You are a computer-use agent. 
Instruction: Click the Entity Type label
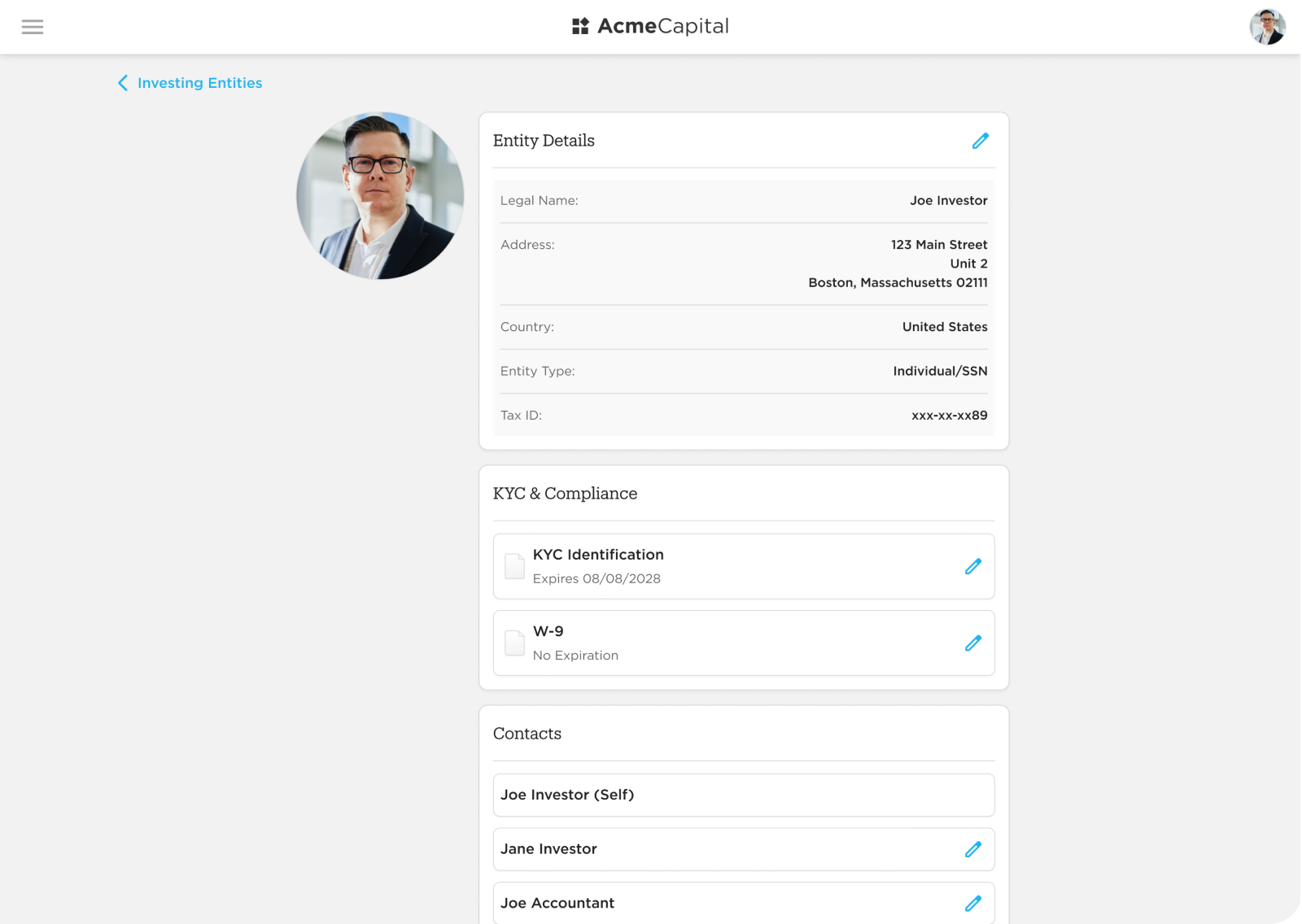tap(538, 371)
